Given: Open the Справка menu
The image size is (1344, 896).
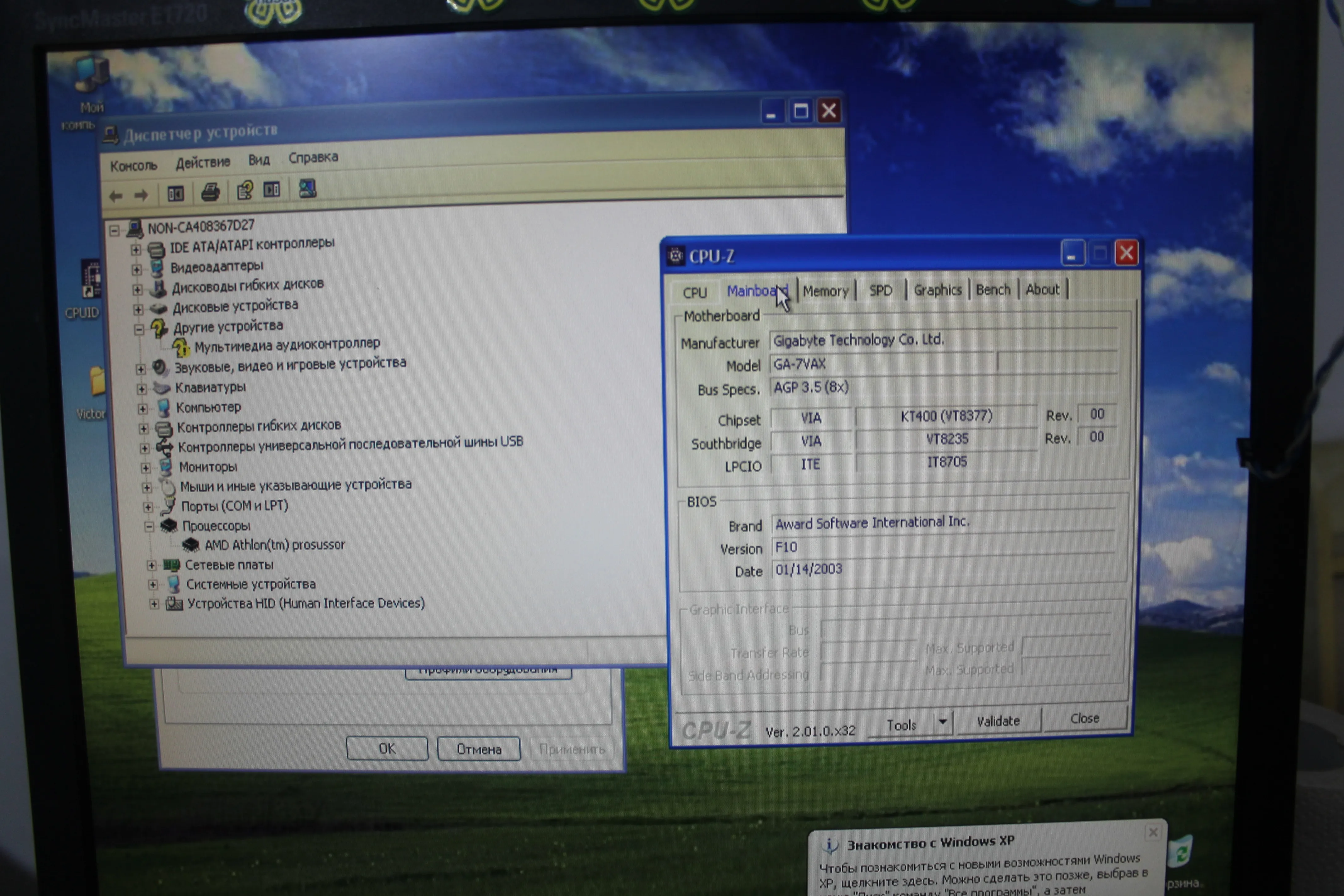Looking at the screenshot, I should coord(313,157).
